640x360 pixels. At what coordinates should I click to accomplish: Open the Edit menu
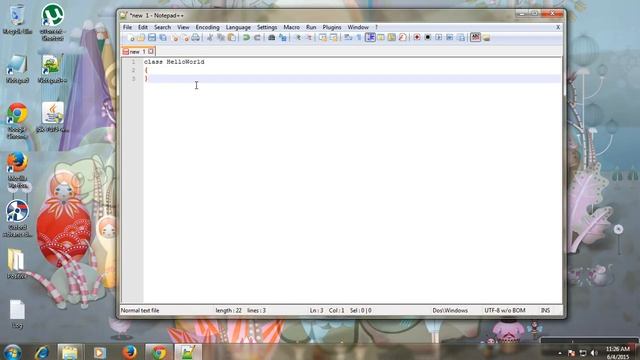tap(143, 27)
